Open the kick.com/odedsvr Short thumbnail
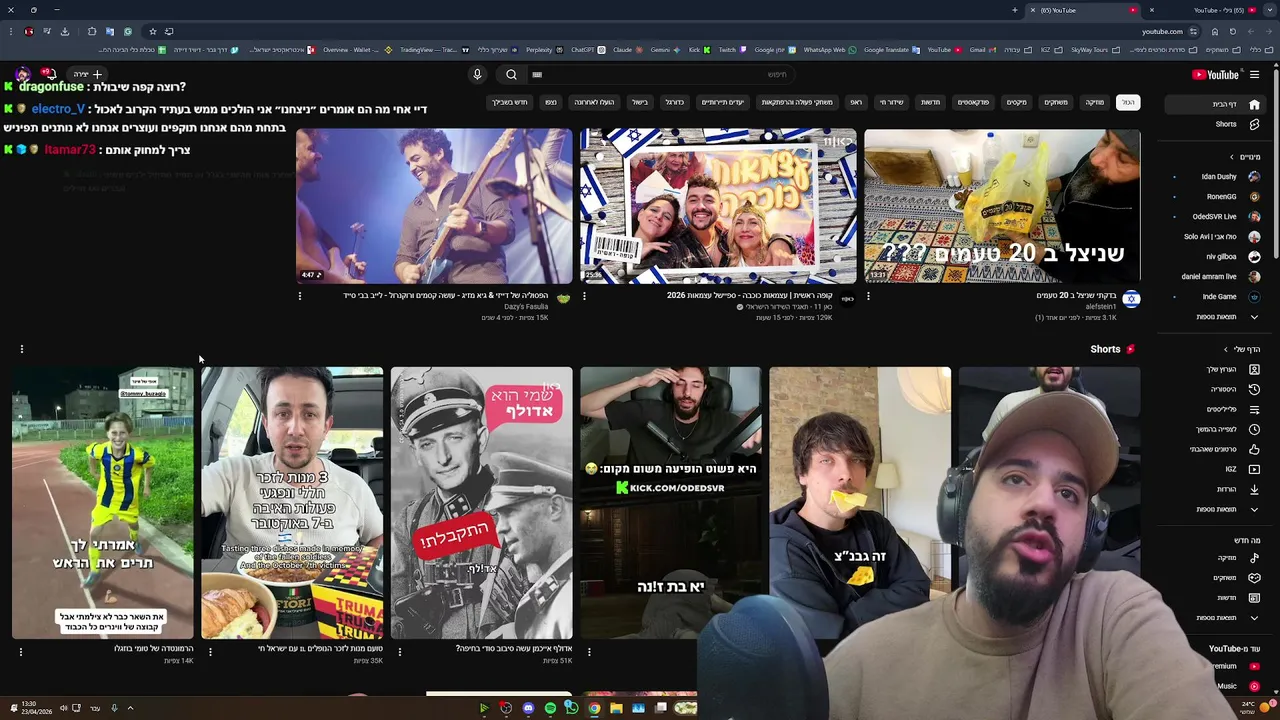 pos(670,503)
